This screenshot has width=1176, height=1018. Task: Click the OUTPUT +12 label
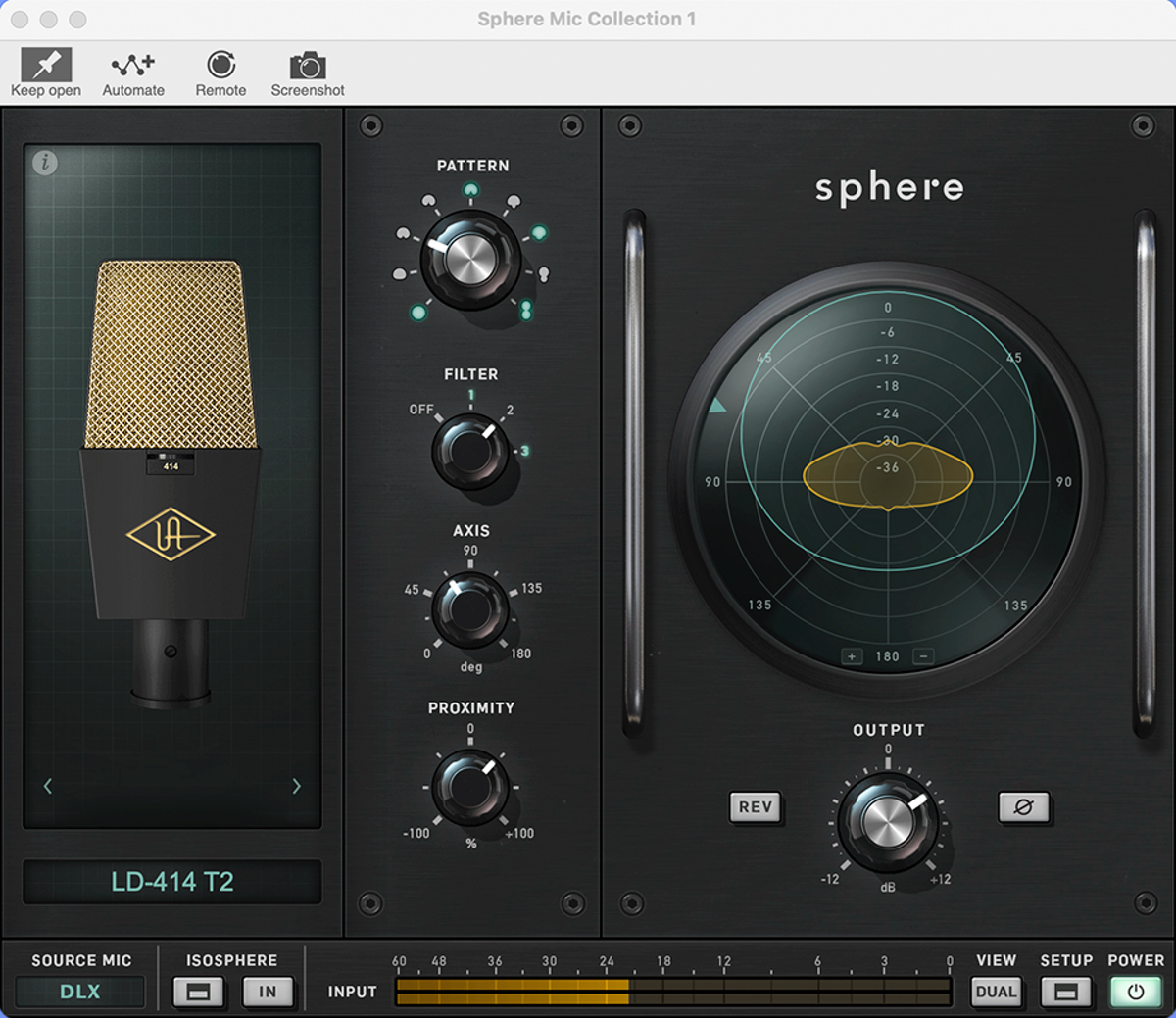[940, 879]
